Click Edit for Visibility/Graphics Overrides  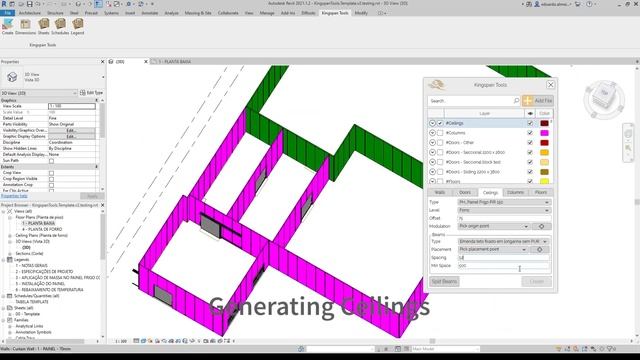tap(71, 130)
